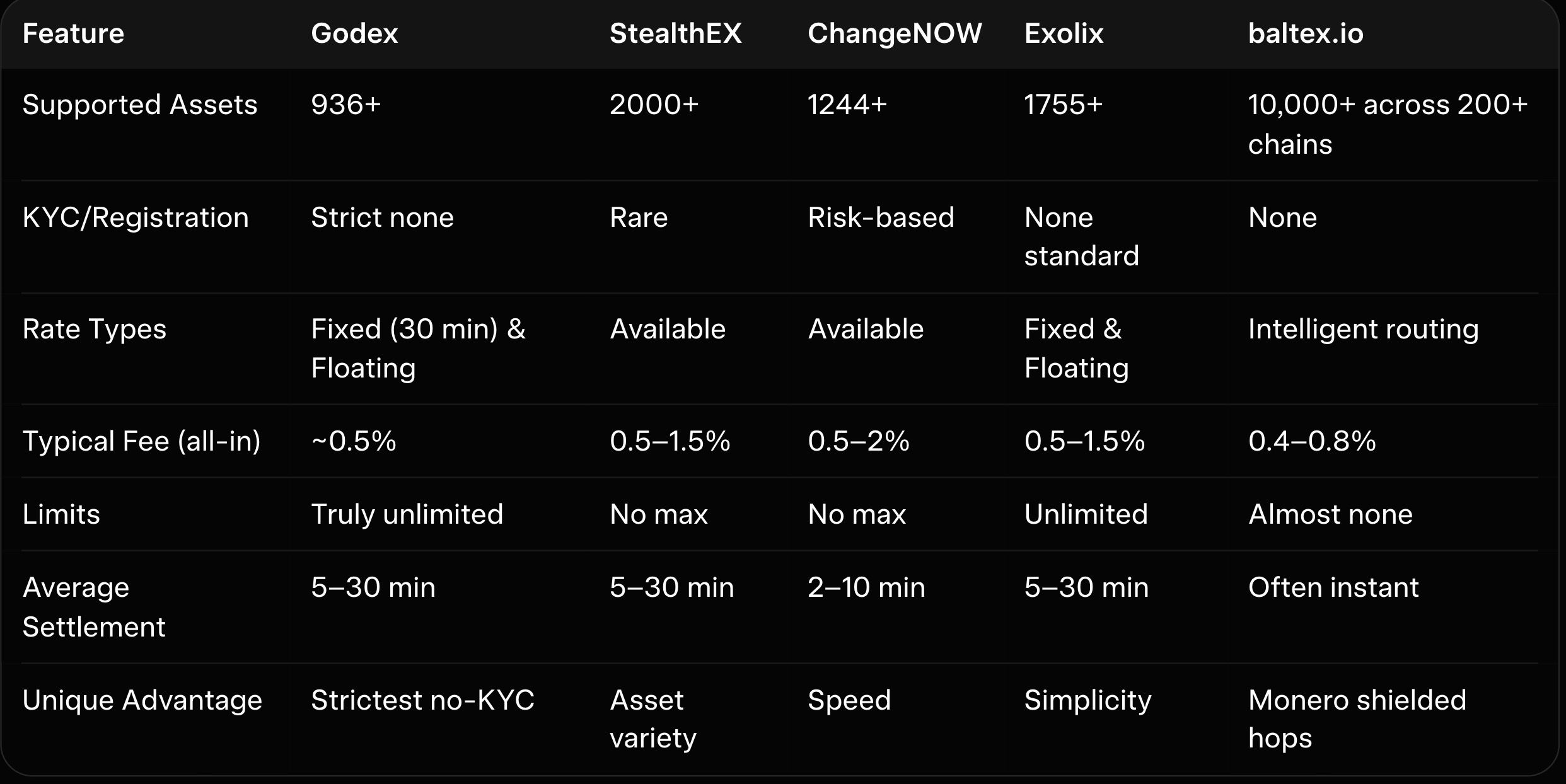Viewport: 1566px width, 784px height.
Task: Click the Truly unlimited limits cell
Action: point(407,514)
